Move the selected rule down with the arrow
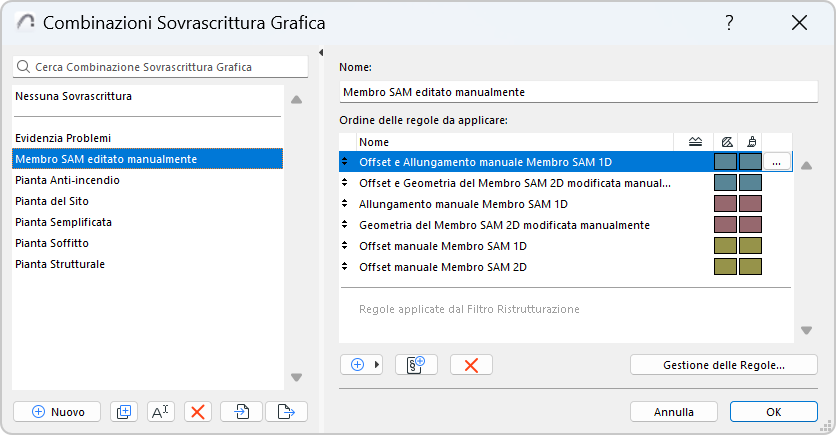 807,330
